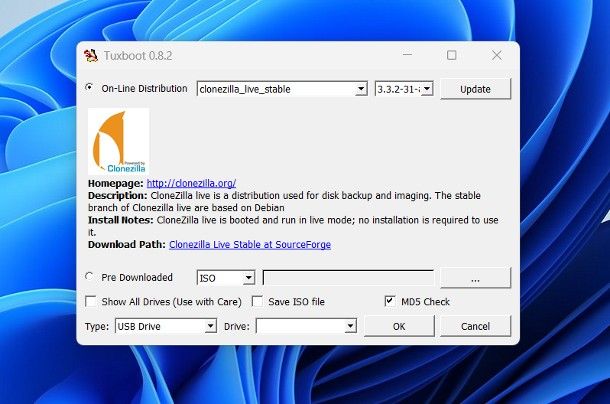Uncheck the MD5 Check checkbox
The image size is (610, 404).
point(390,301)
